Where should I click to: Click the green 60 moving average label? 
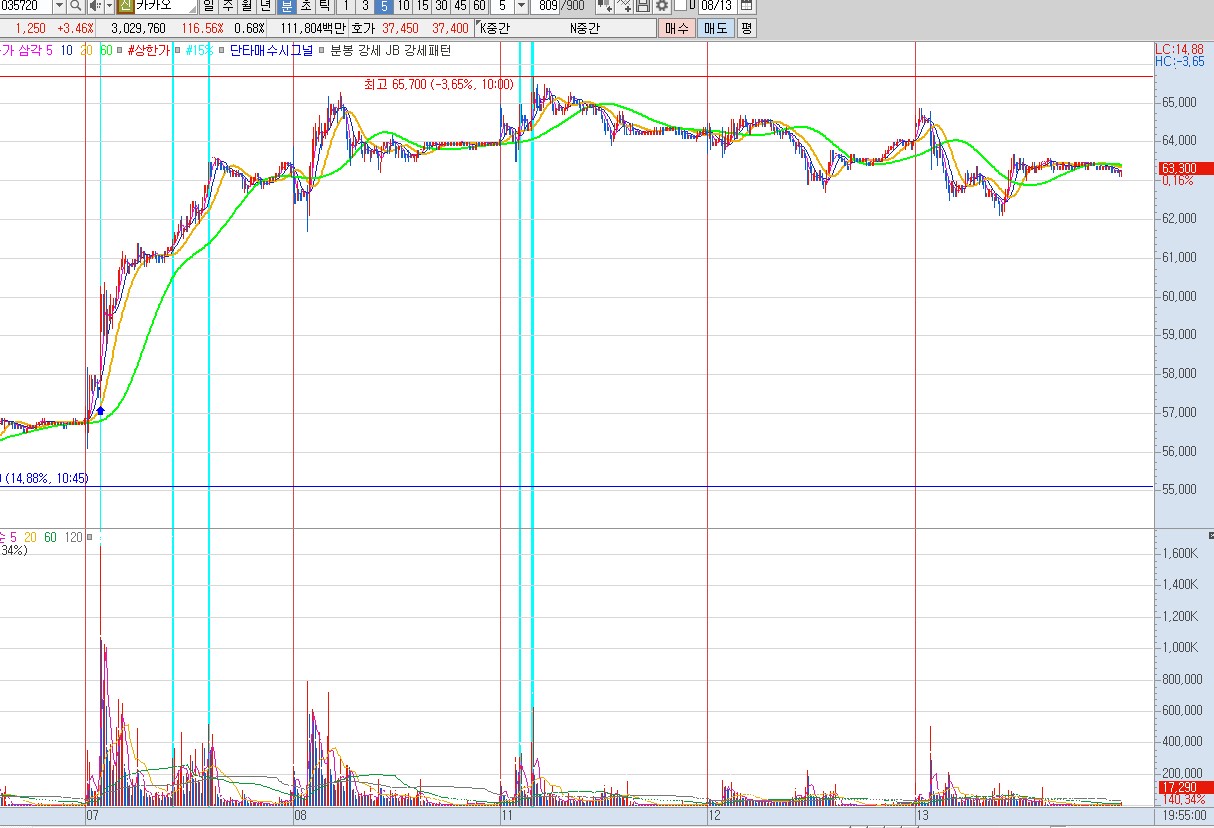[105, 50]
